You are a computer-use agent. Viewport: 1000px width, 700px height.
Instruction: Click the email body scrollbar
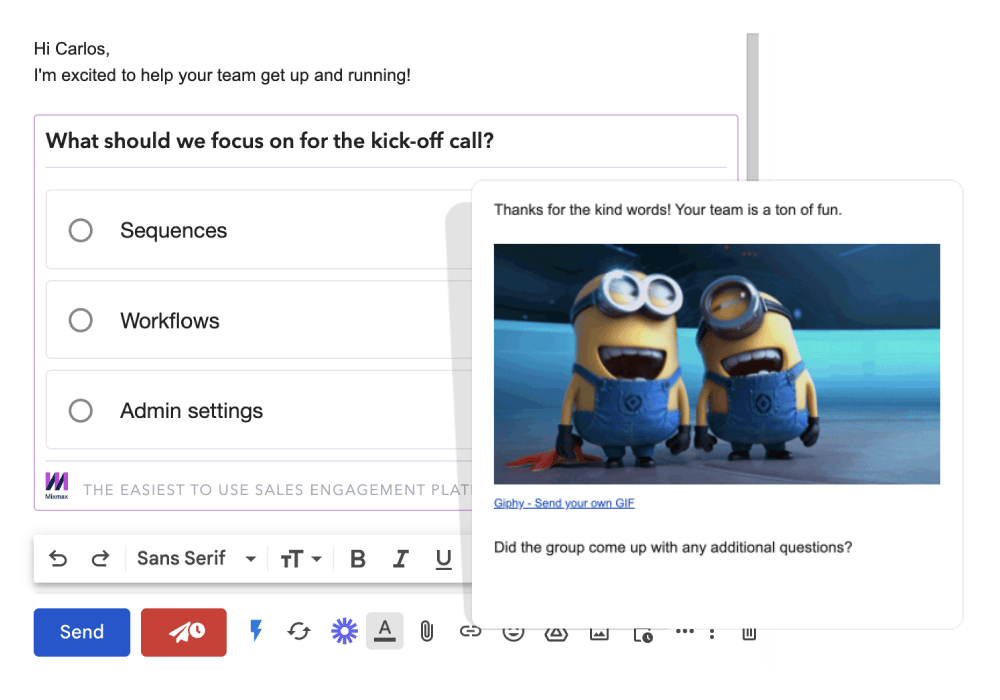pos(753,106)
